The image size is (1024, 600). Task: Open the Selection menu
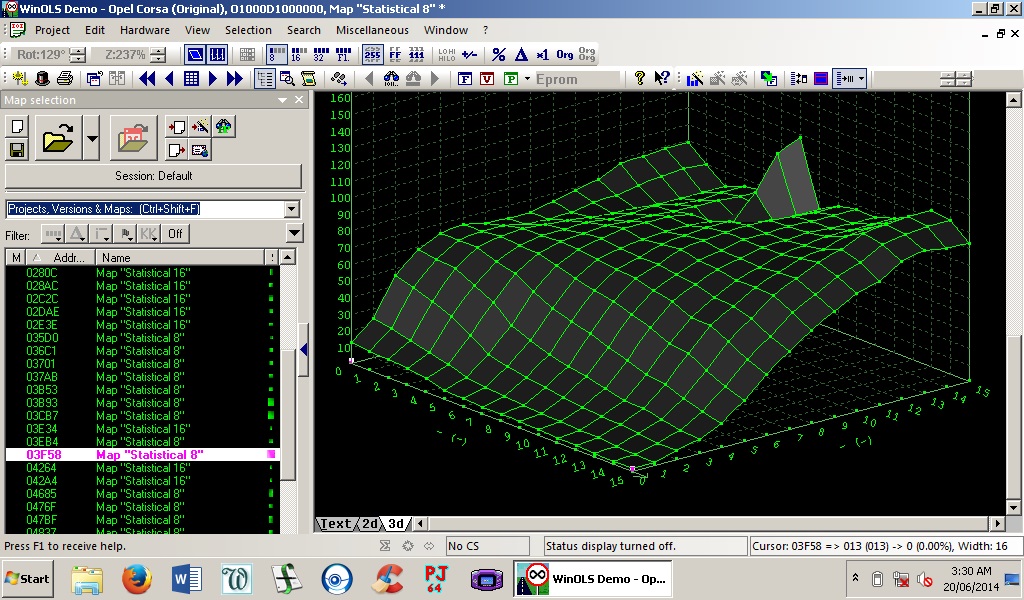[248, 30]
